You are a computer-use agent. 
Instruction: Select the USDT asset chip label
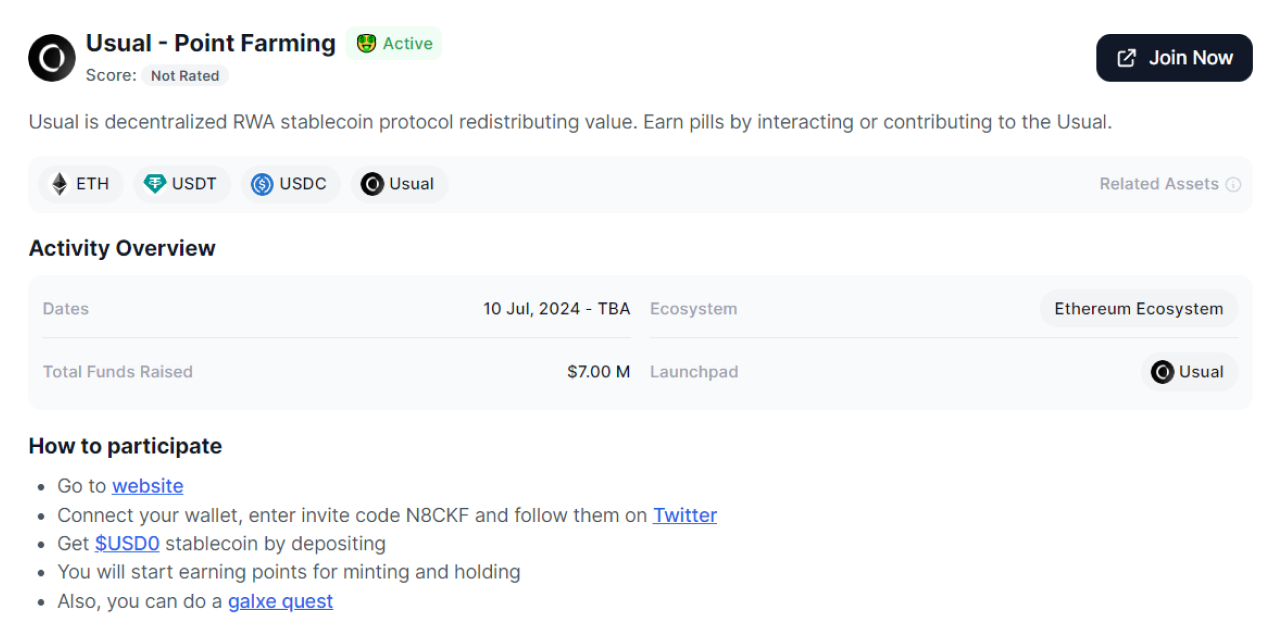point(194,184)
